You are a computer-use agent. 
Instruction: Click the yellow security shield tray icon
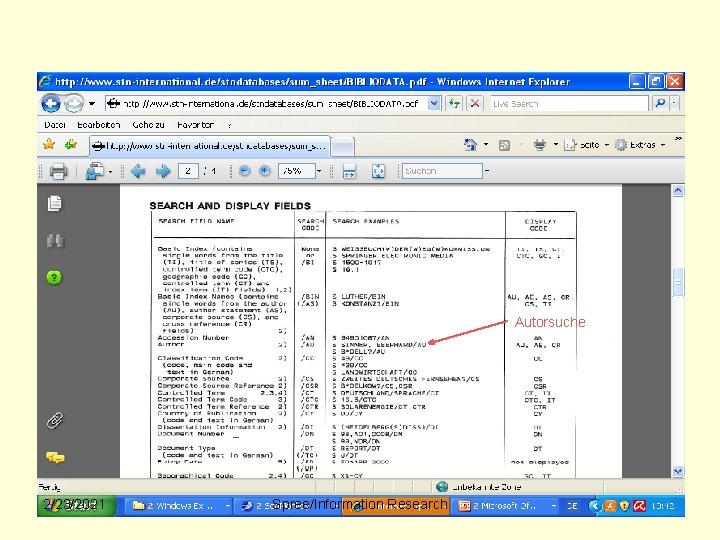point(624,506)
